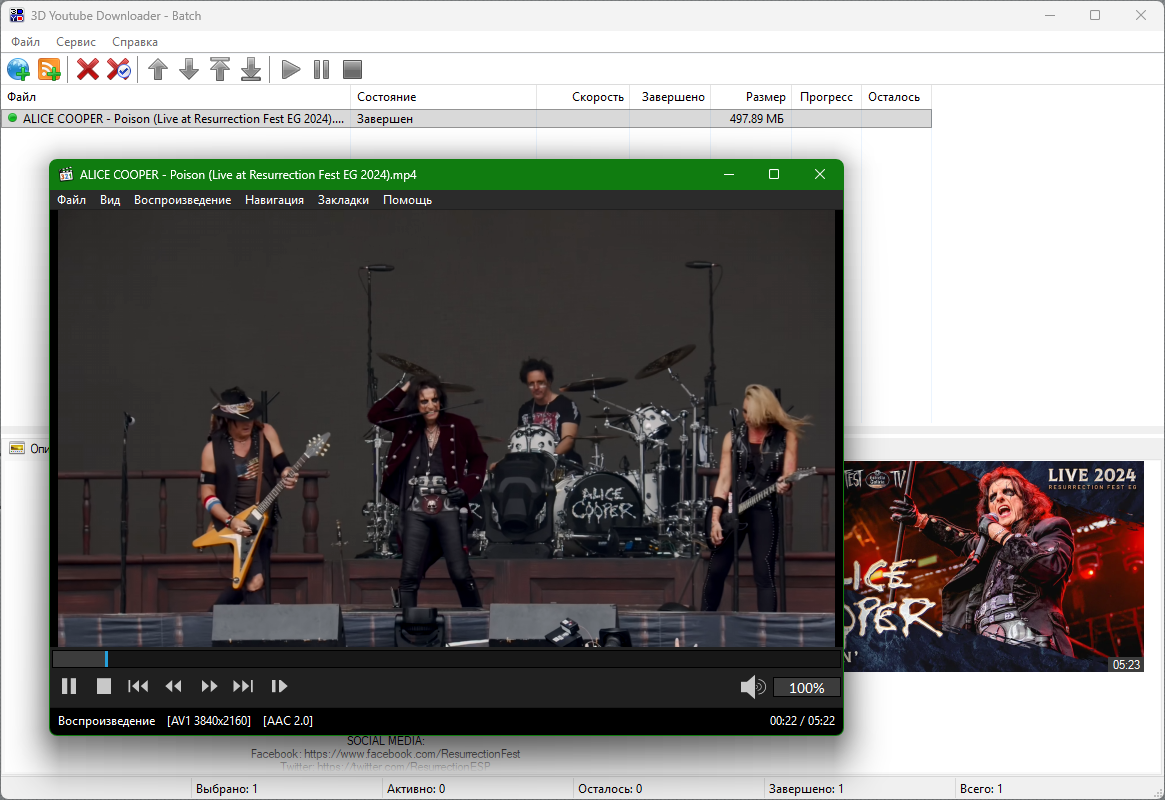Stop downloads with toolbar stop icon

point(352,70)
